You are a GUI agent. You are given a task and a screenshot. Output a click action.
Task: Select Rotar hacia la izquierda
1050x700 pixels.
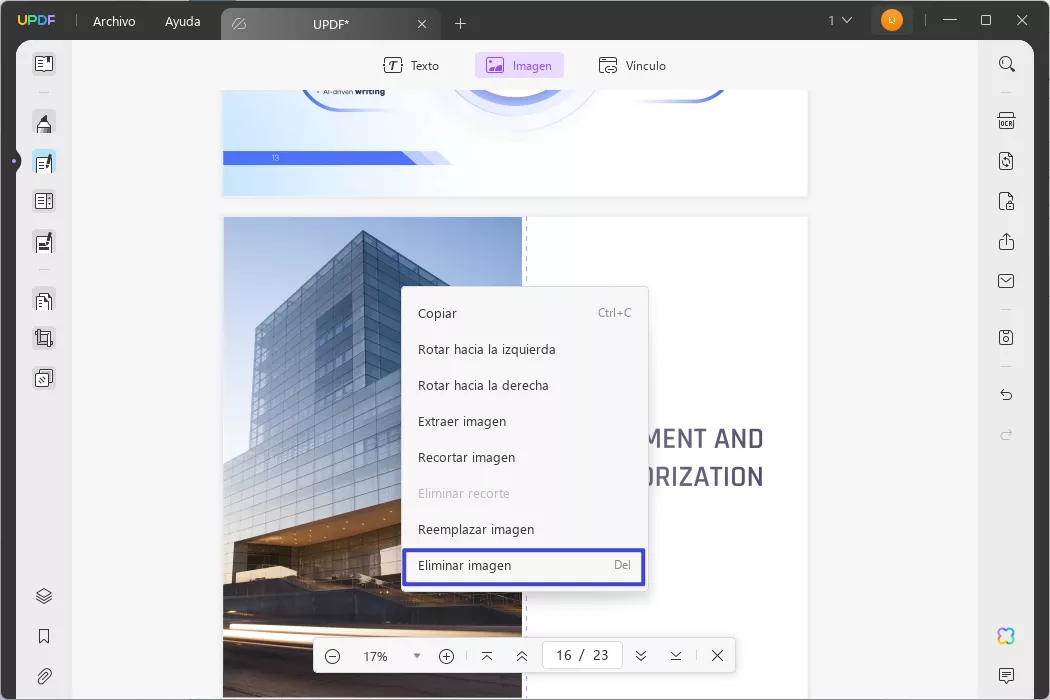point(524,349)
